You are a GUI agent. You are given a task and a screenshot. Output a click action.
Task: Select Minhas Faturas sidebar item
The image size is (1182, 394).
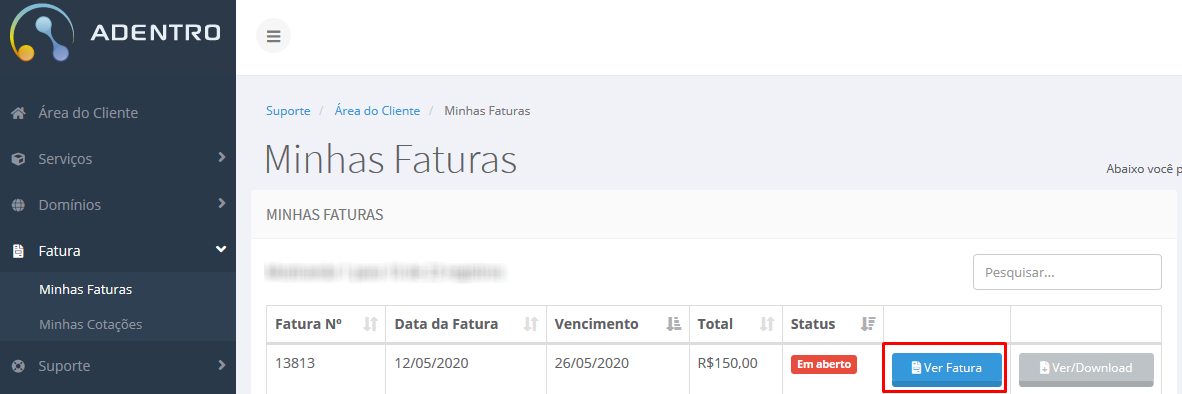[x=86, y=289]
